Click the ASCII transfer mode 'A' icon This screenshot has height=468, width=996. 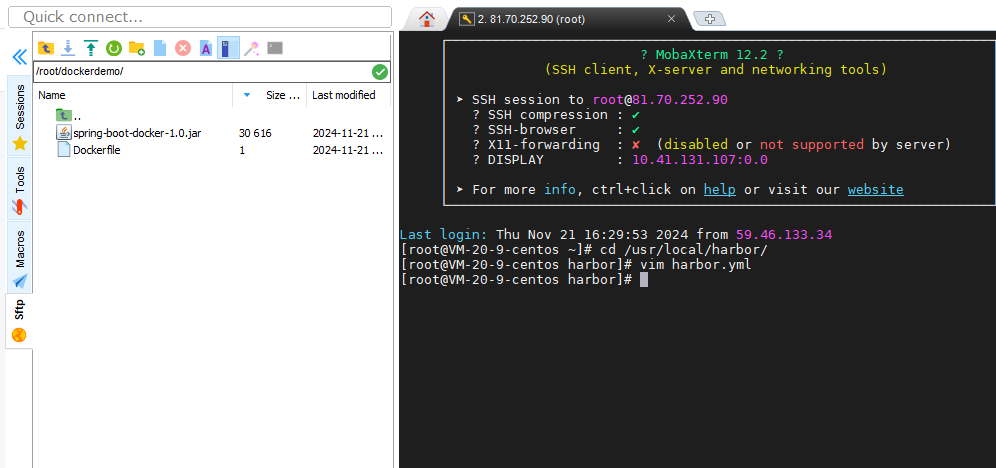pos(206,48)
